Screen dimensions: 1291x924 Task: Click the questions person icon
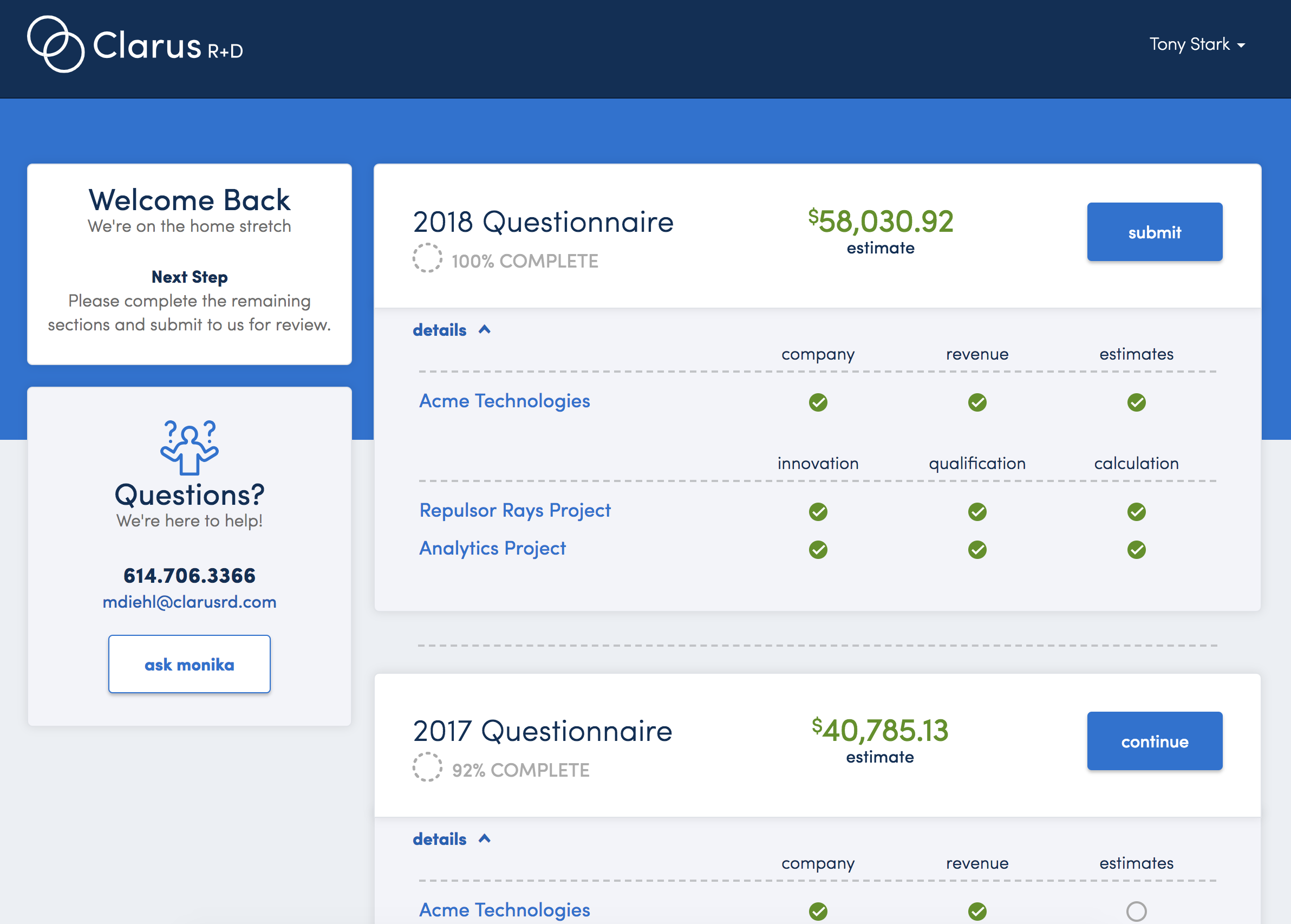(x=190, y=447)
